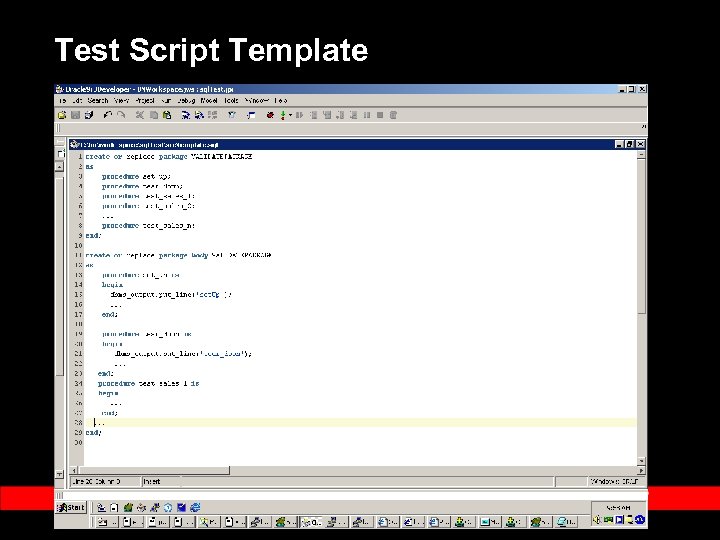Click line 24 'procedure test_sales_1 is'
Image resolution: width=720 pixels, height=540 pixels.
coord(148,383)
